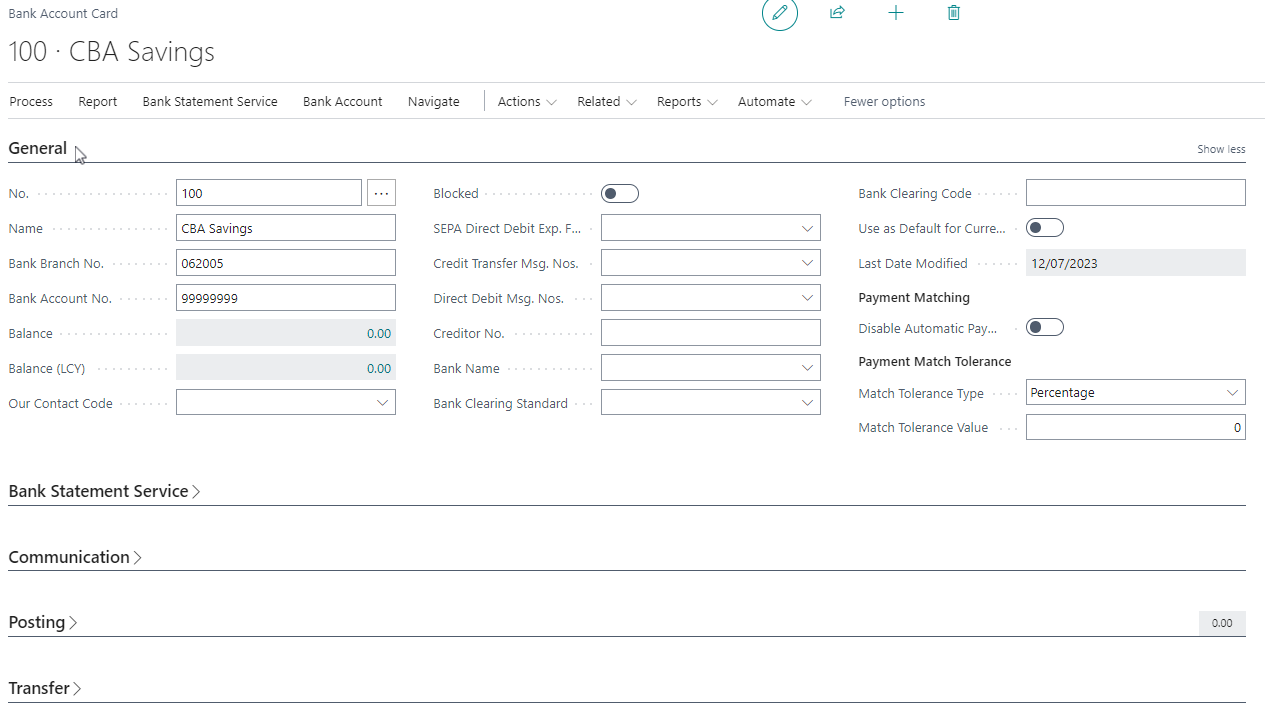The height and width of the screenshot is (725, 1265).
Task: Open the Bank Clearing Standard dropdown
Action: [710, 403]
